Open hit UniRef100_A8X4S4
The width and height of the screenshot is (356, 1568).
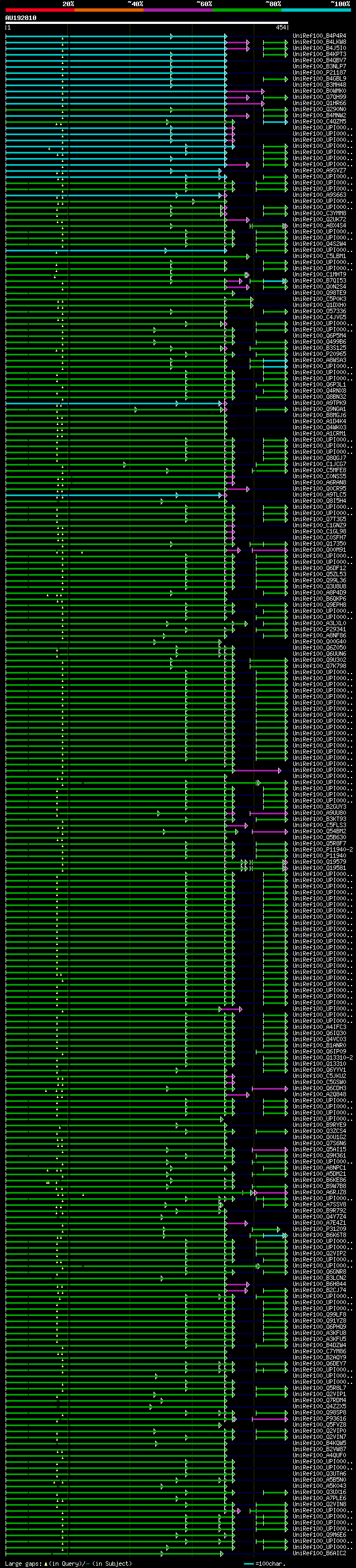[319, 226]
